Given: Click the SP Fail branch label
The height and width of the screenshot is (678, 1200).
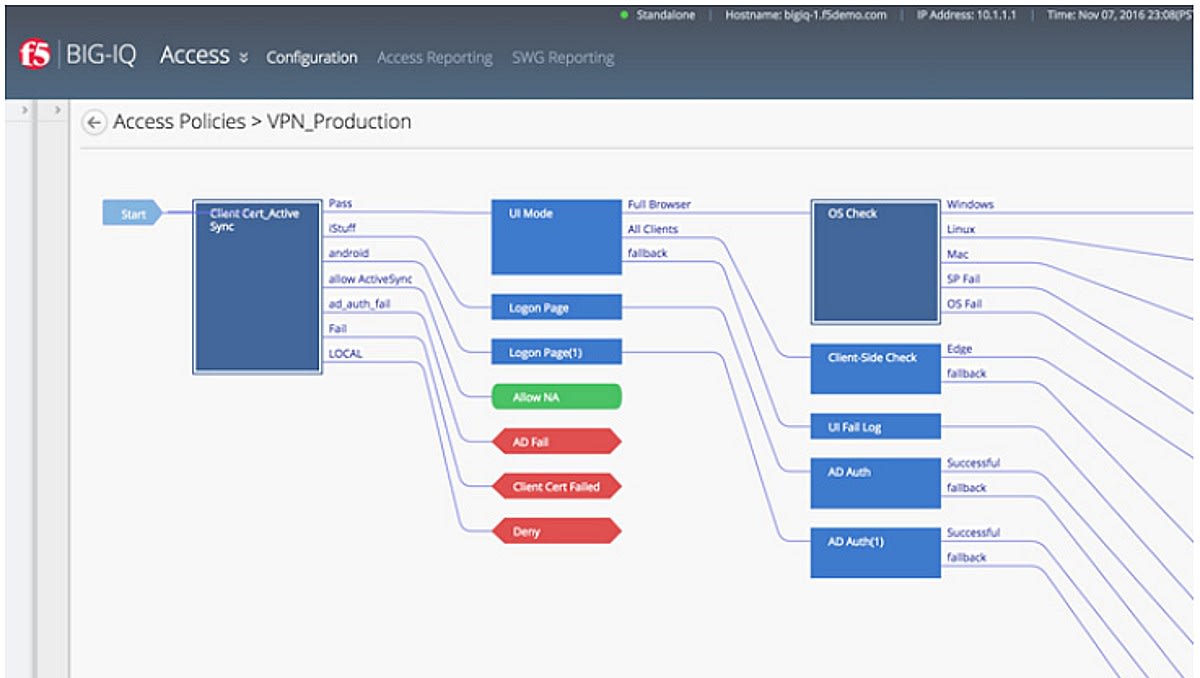Looking at the screenshot, I should coord(963,279).
